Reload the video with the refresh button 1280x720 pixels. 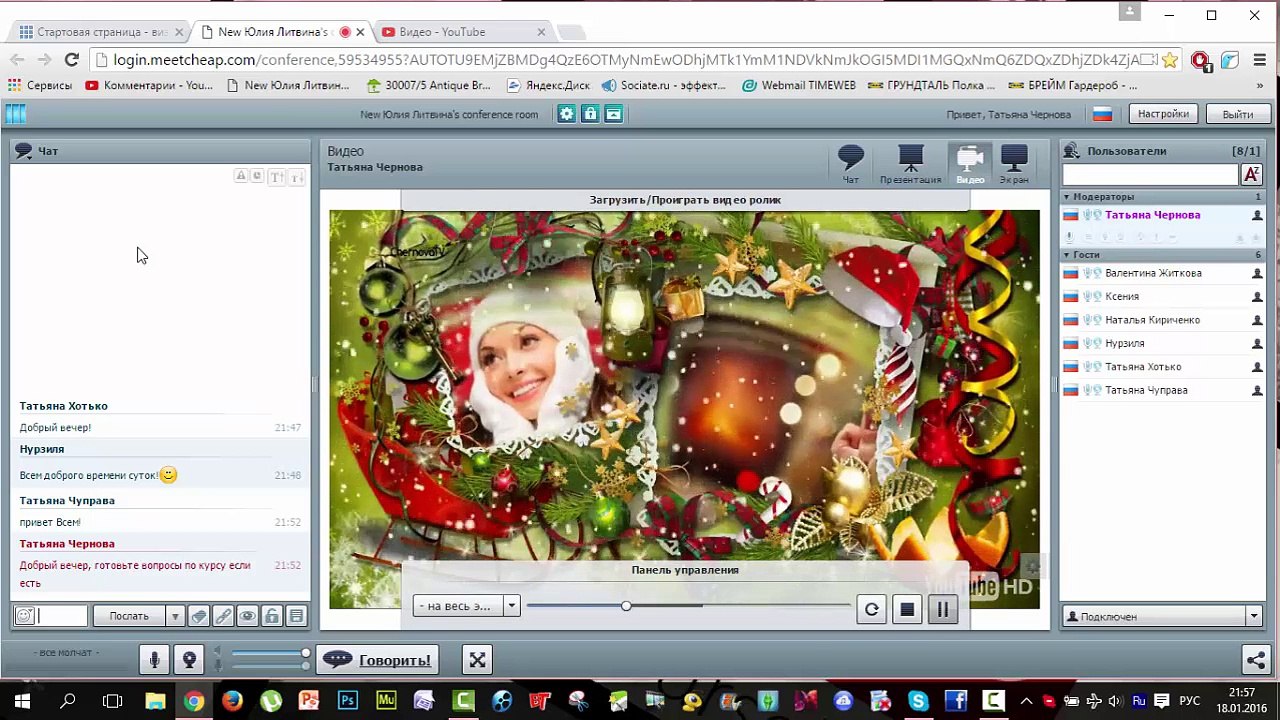[x=871, y=609]
